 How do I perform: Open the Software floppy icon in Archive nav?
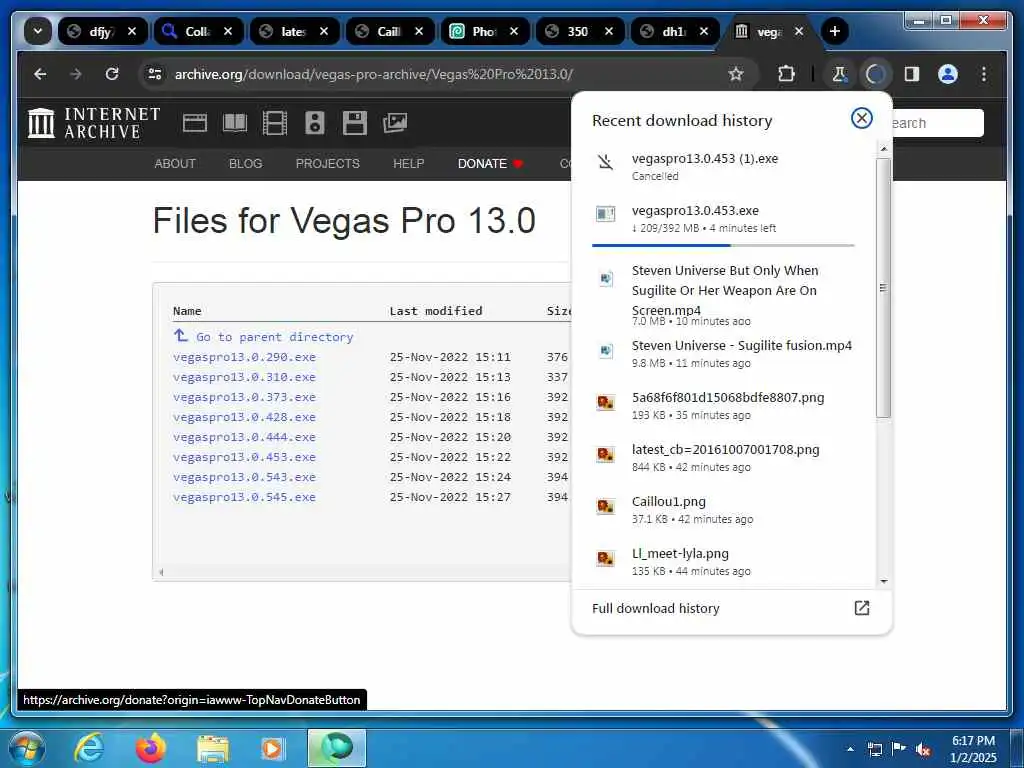pos(355,123)
